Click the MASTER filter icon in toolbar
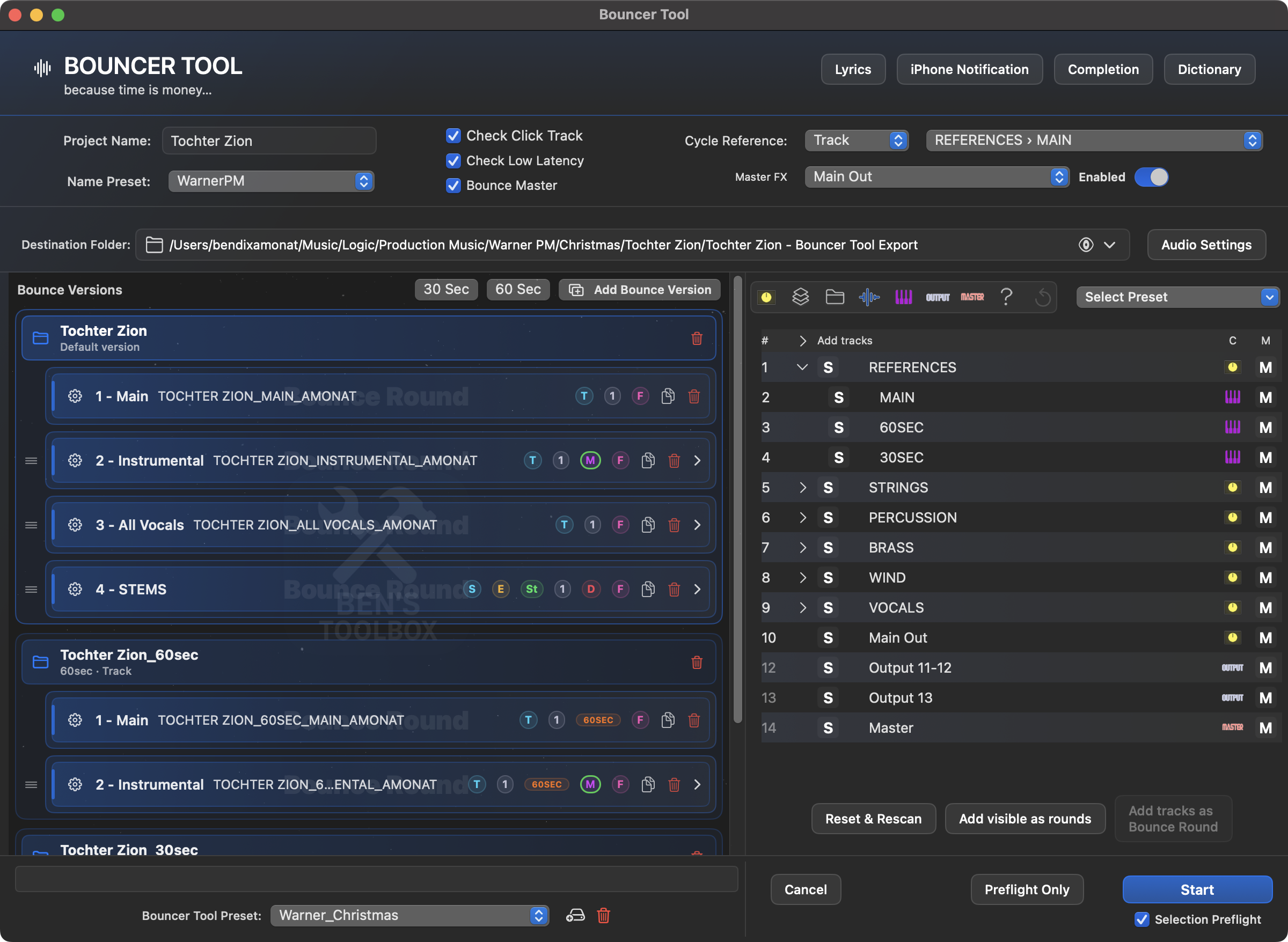This screenshot has width=1288, height=942. pos(972,297)
